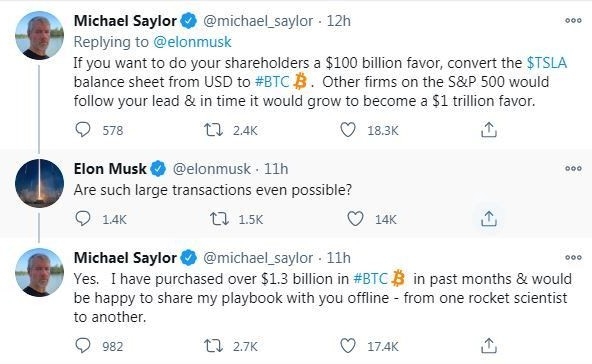Open Michael Saylor's profile picture on first tweet
The height and width of the screenshot is (364, 592).
click(x=39, y=35)
